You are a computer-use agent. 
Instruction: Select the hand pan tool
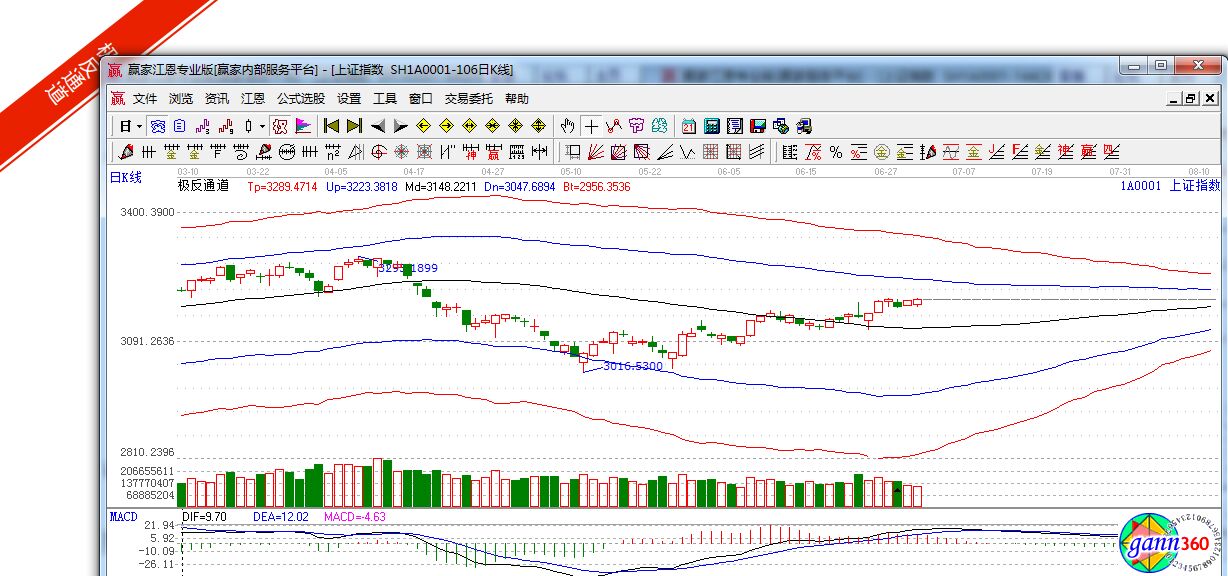[568, 126]
